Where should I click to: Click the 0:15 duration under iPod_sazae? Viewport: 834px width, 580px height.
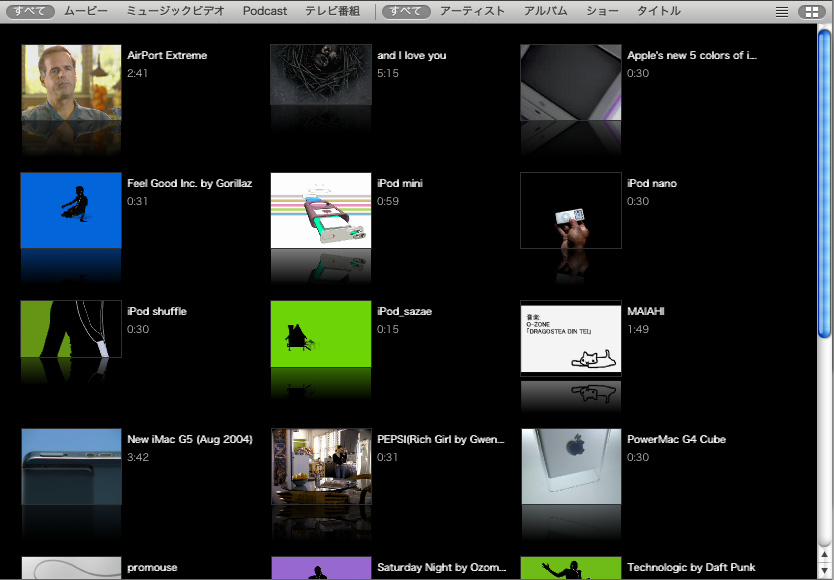point(388,329)
